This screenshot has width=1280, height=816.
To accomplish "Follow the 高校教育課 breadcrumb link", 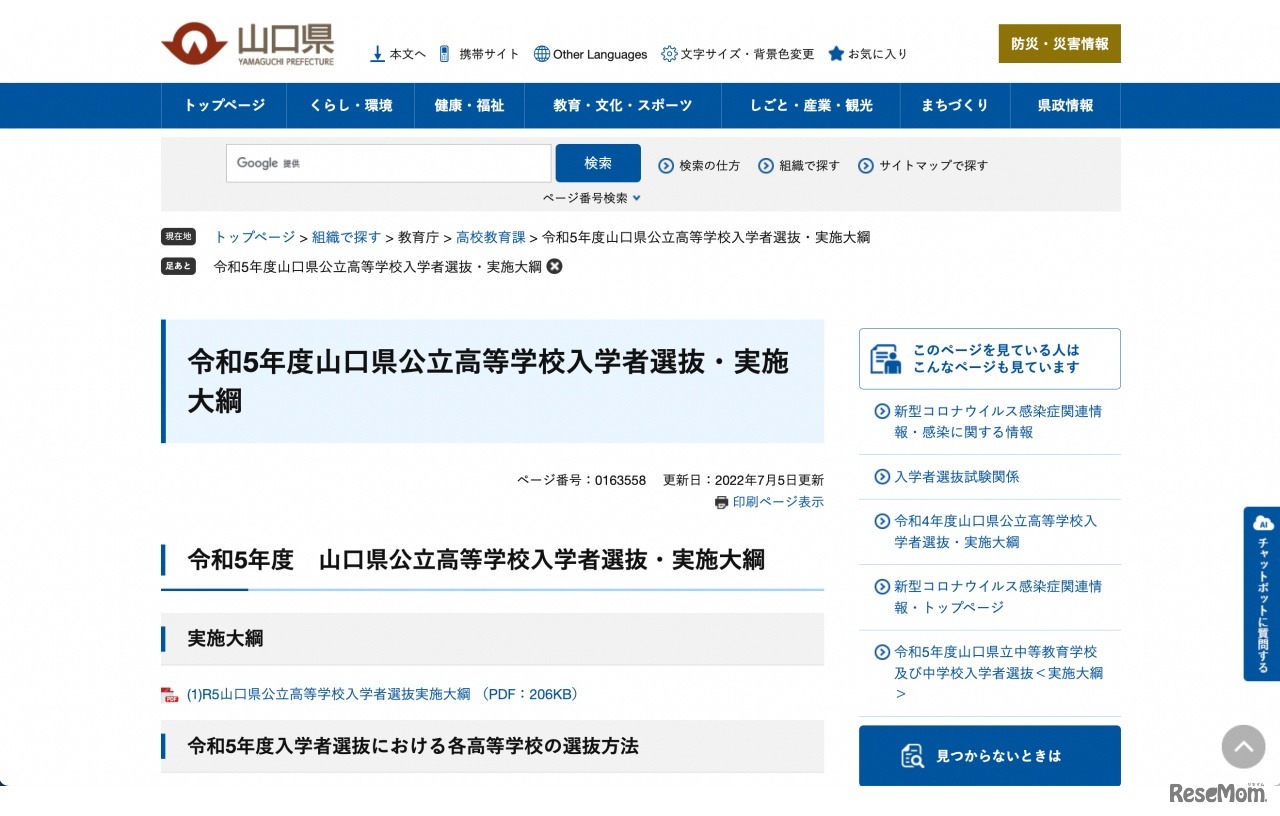I will coord(490,237).
